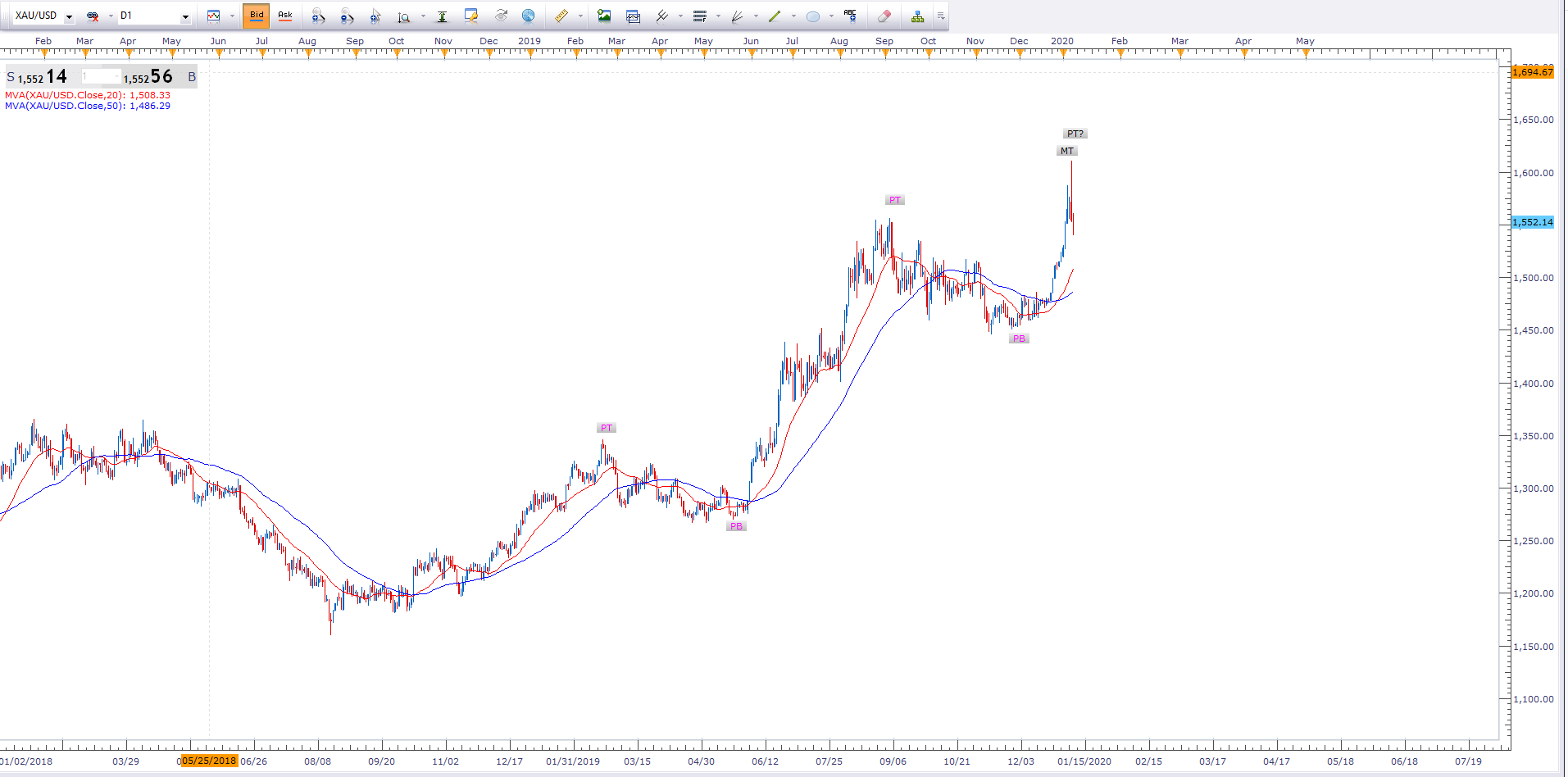
Task: Open the toolbar overflow options menu
Action: point(941,16)
